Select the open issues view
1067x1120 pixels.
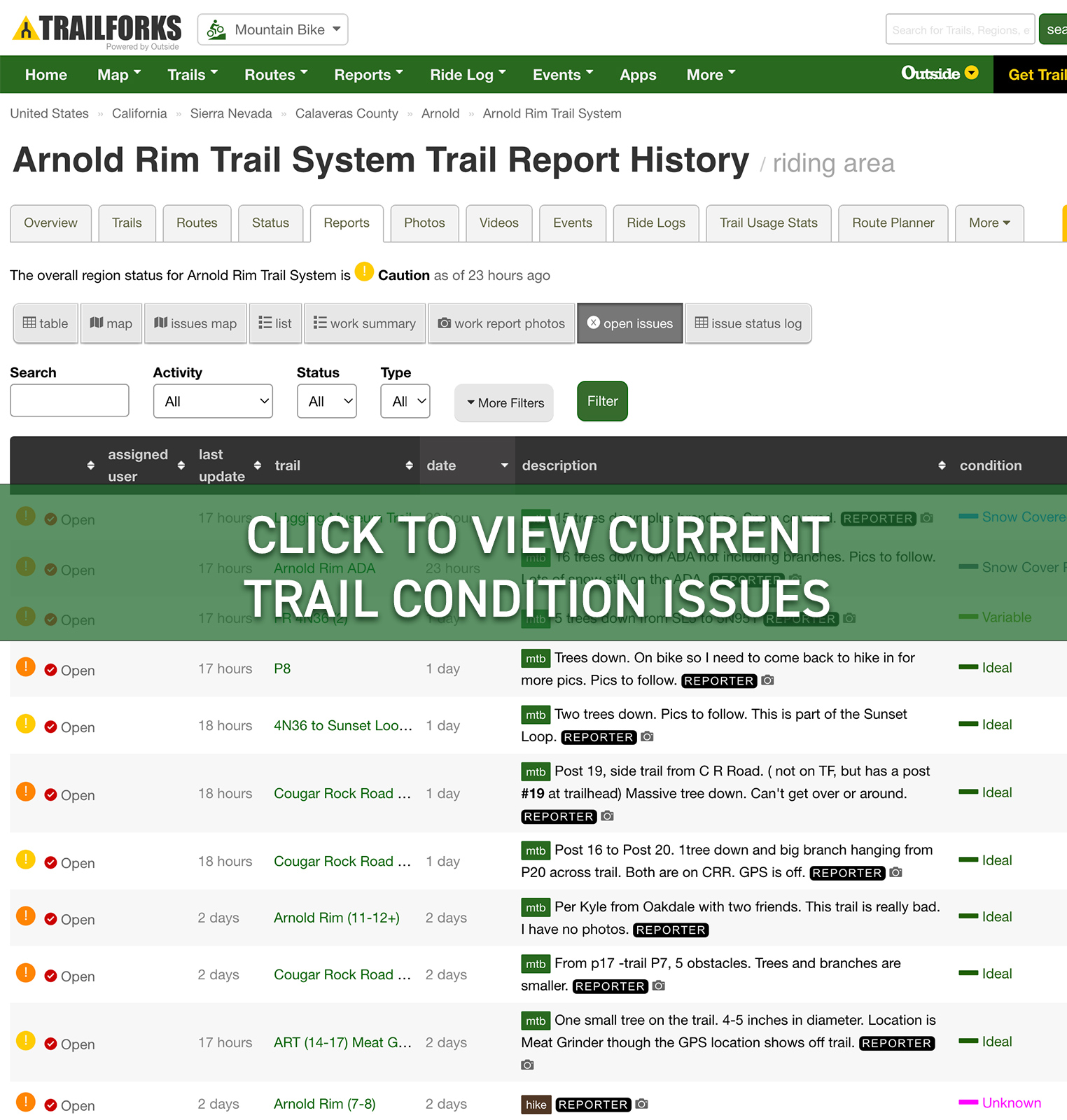[x=629, y=323]
